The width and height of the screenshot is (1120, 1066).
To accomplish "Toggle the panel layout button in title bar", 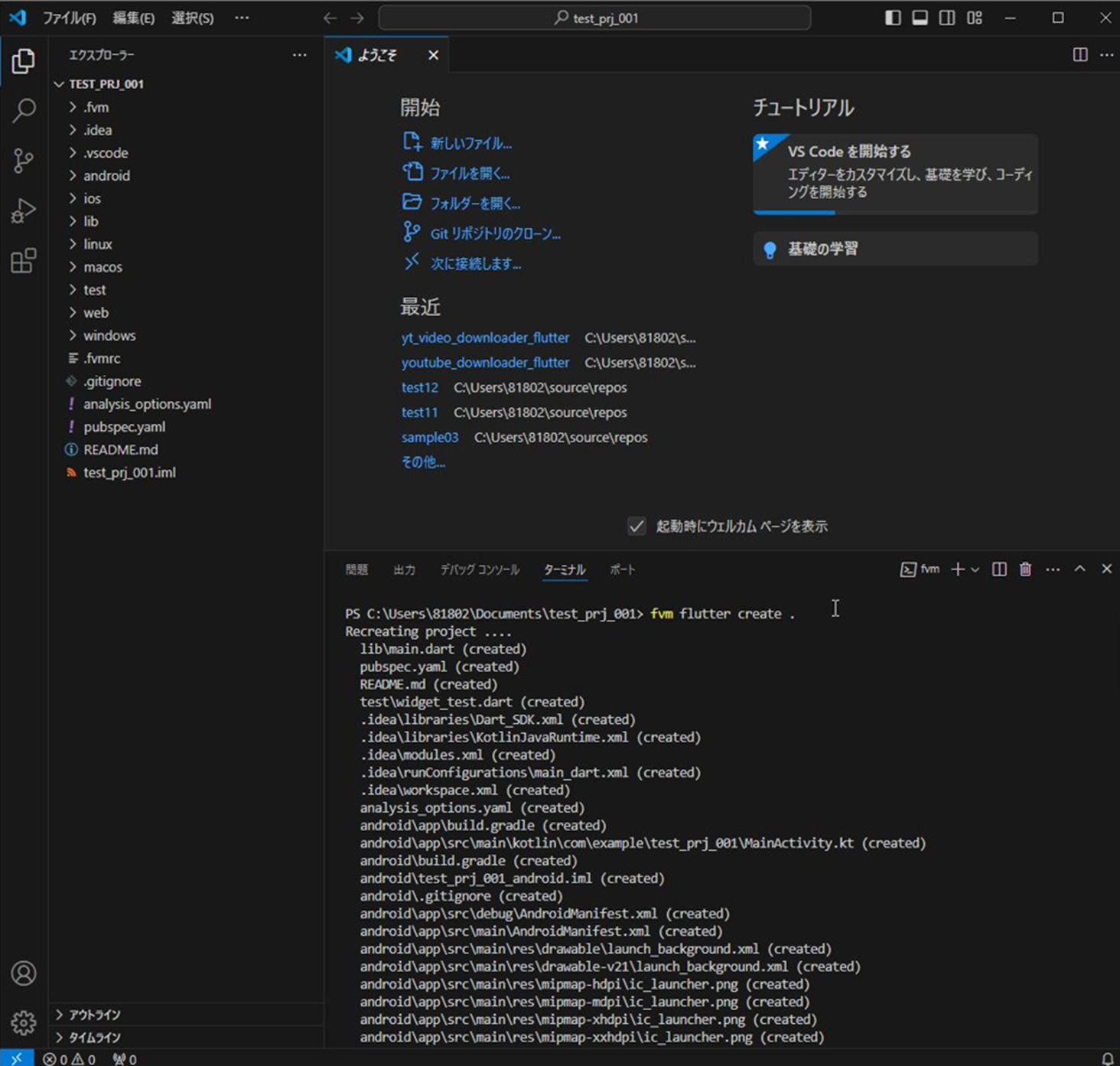I will [920, 17].
